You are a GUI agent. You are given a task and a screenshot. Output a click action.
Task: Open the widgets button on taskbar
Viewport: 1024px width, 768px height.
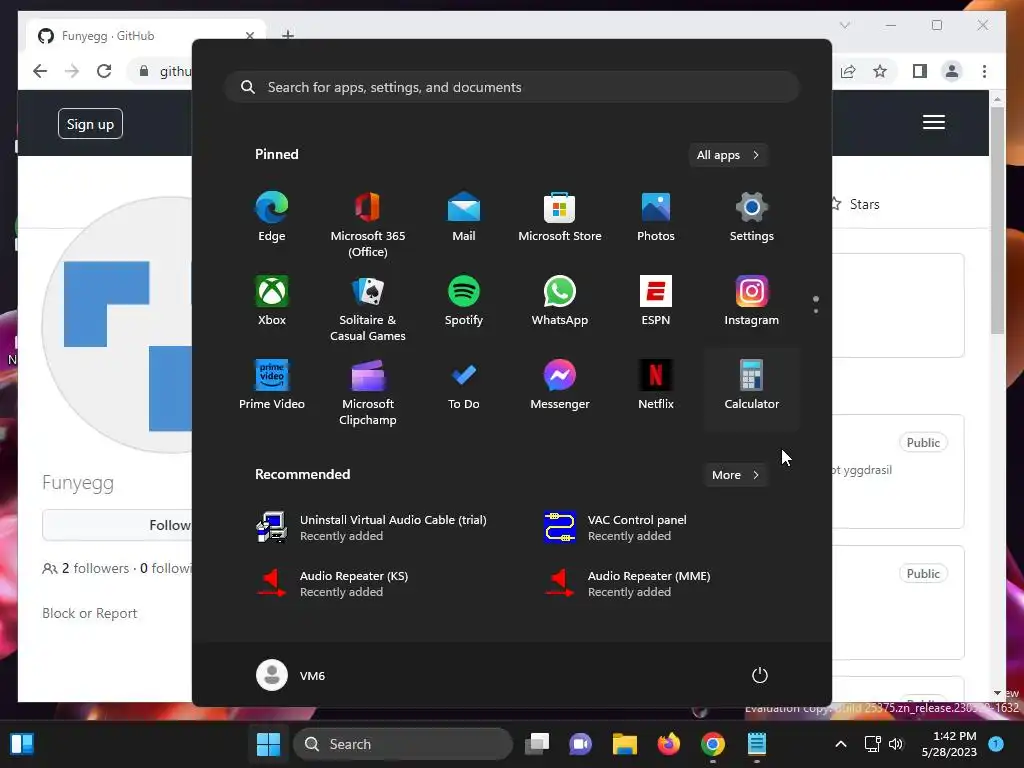tap(22, 744)
